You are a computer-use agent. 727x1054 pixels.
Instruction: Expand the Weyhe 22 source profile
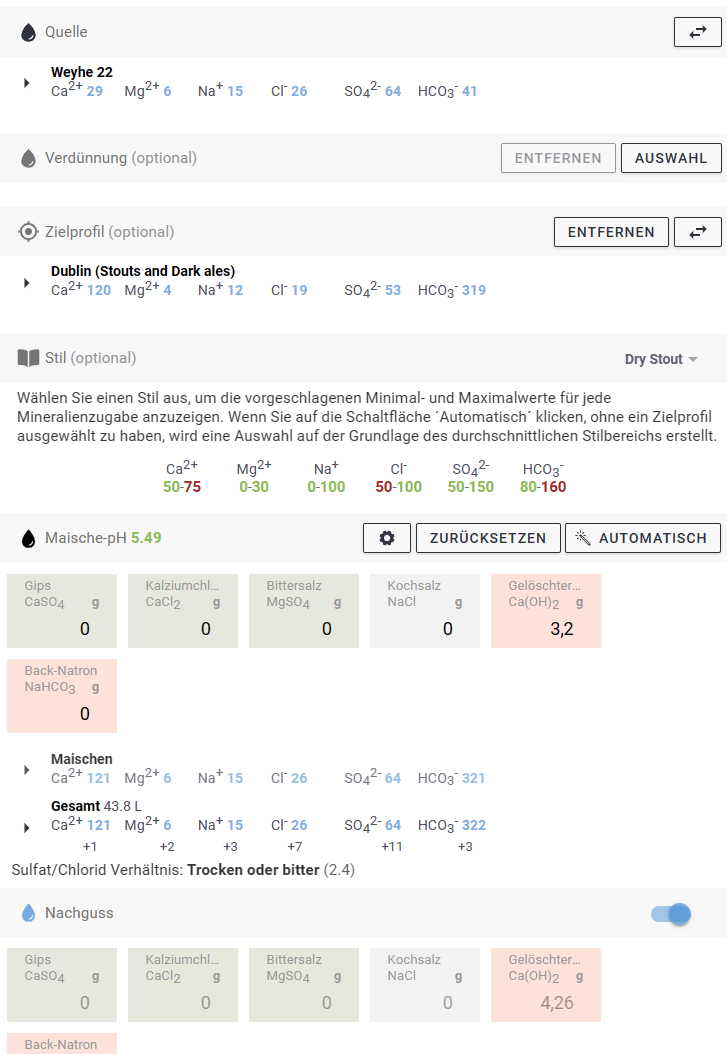[x=28, y=83]
